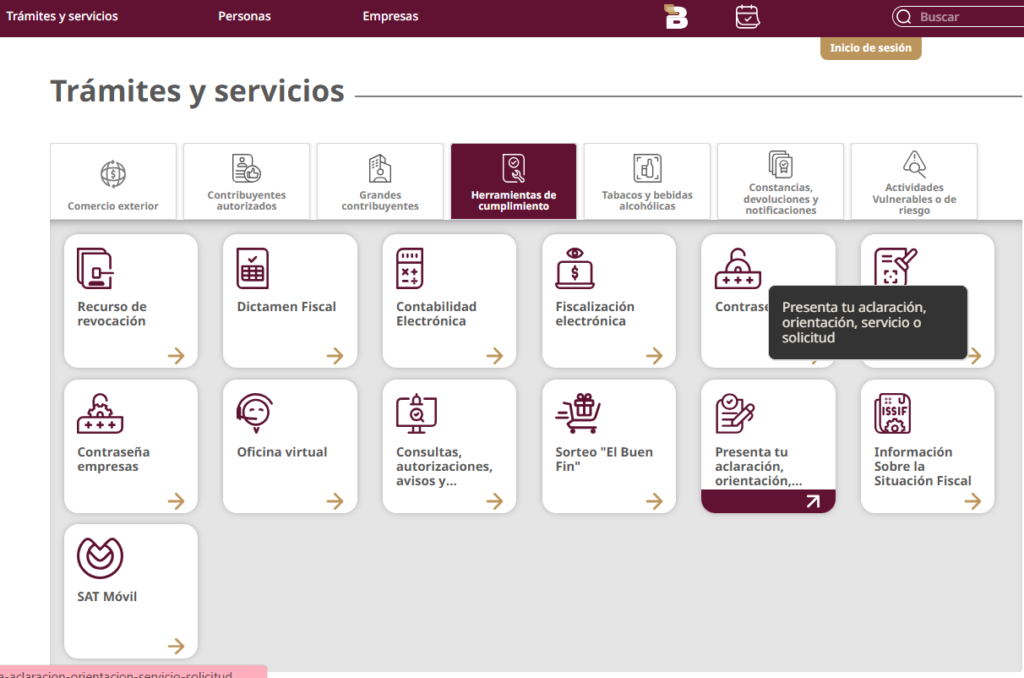Open the Oficina virtual headset icon
Image resolution: width=1024 pixels, height=678 pixels.
pyautogui.click(x=254, y=413)
